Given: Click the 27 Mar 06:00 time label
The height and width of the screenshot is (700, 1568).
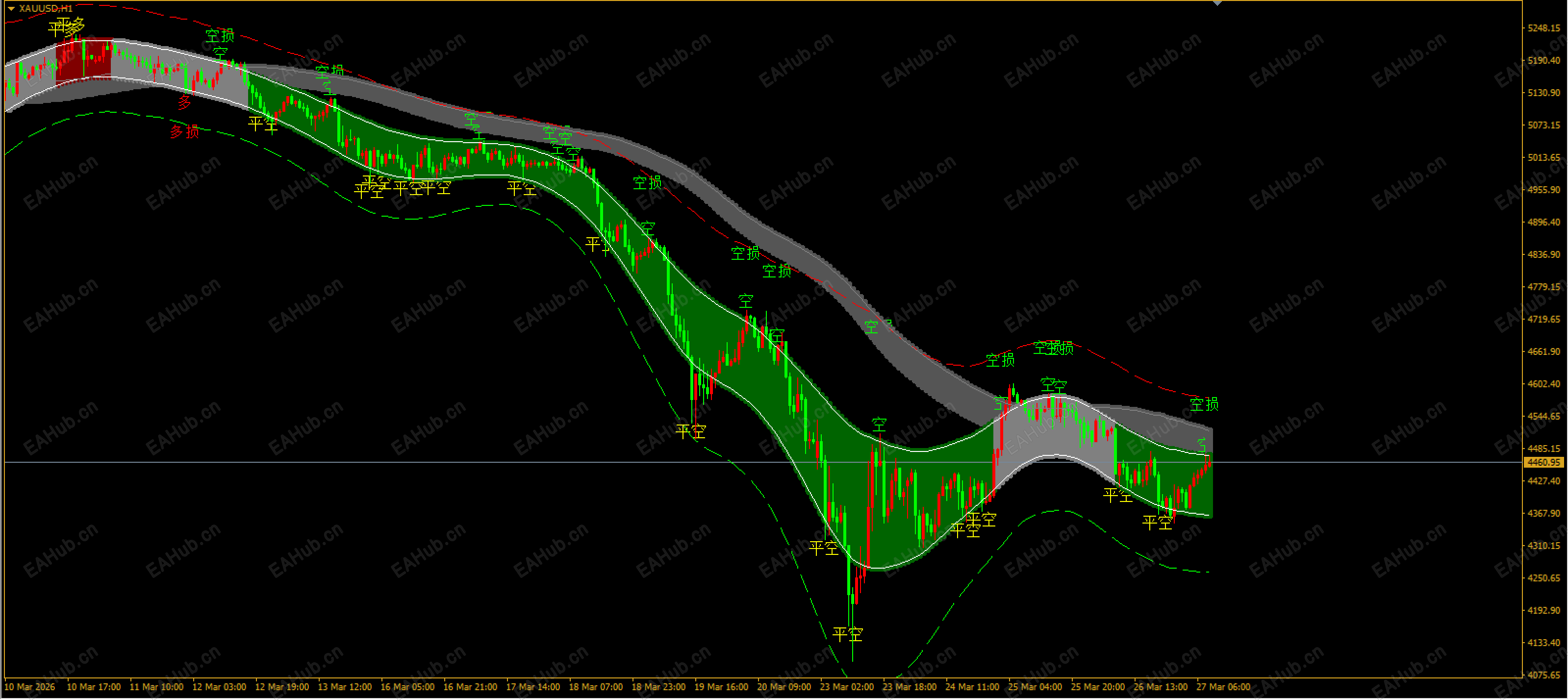Looking at the screenshot, I should pos(1223,687).
